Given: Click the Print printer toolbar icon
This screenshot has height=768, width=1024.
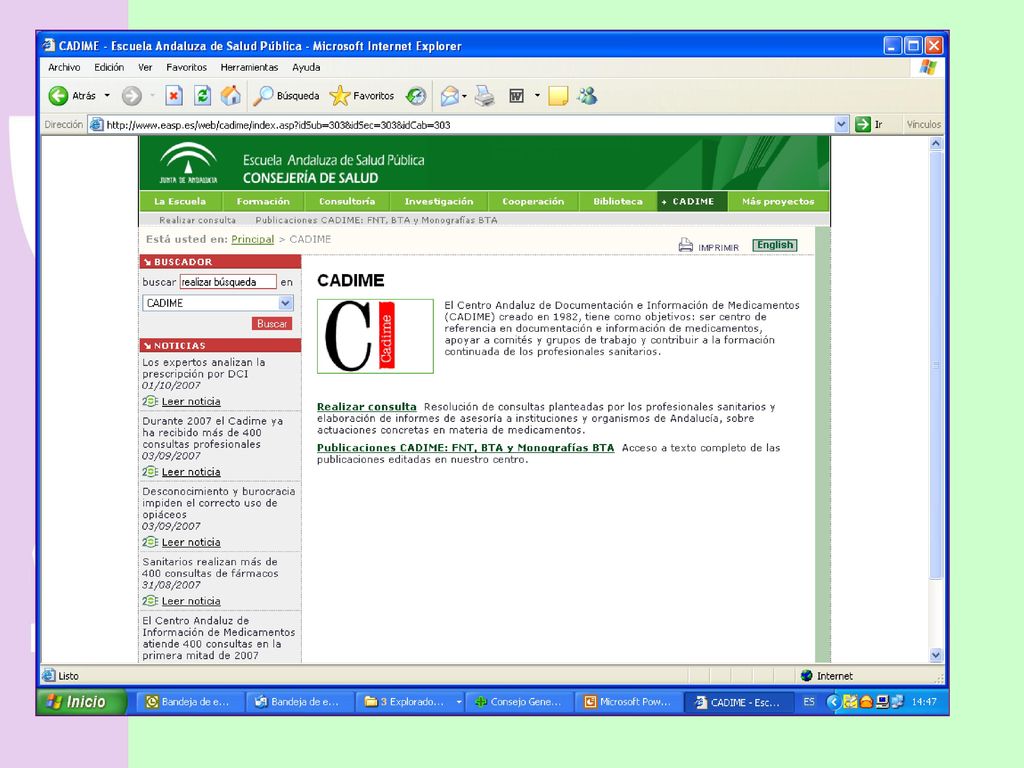Looking at the screenshot, I should tap(485, 96).
